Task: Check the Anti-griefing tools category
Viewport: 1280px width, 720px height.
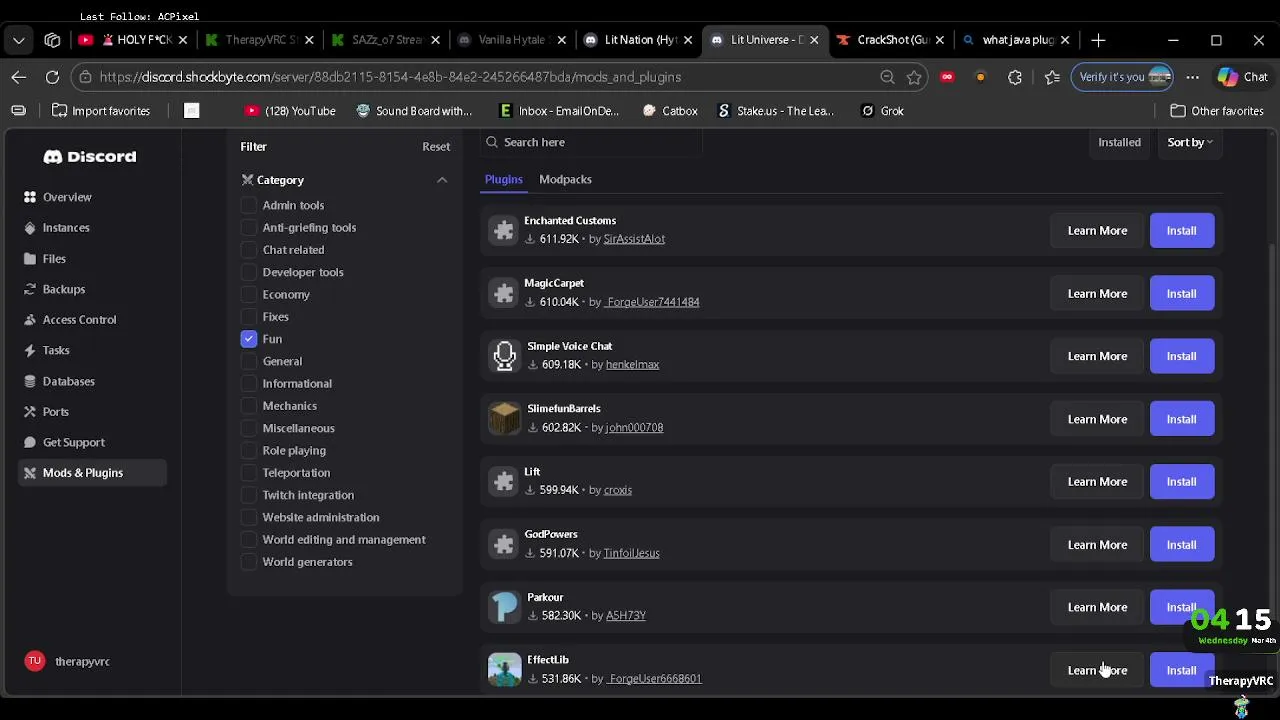Action: [249, 227]
